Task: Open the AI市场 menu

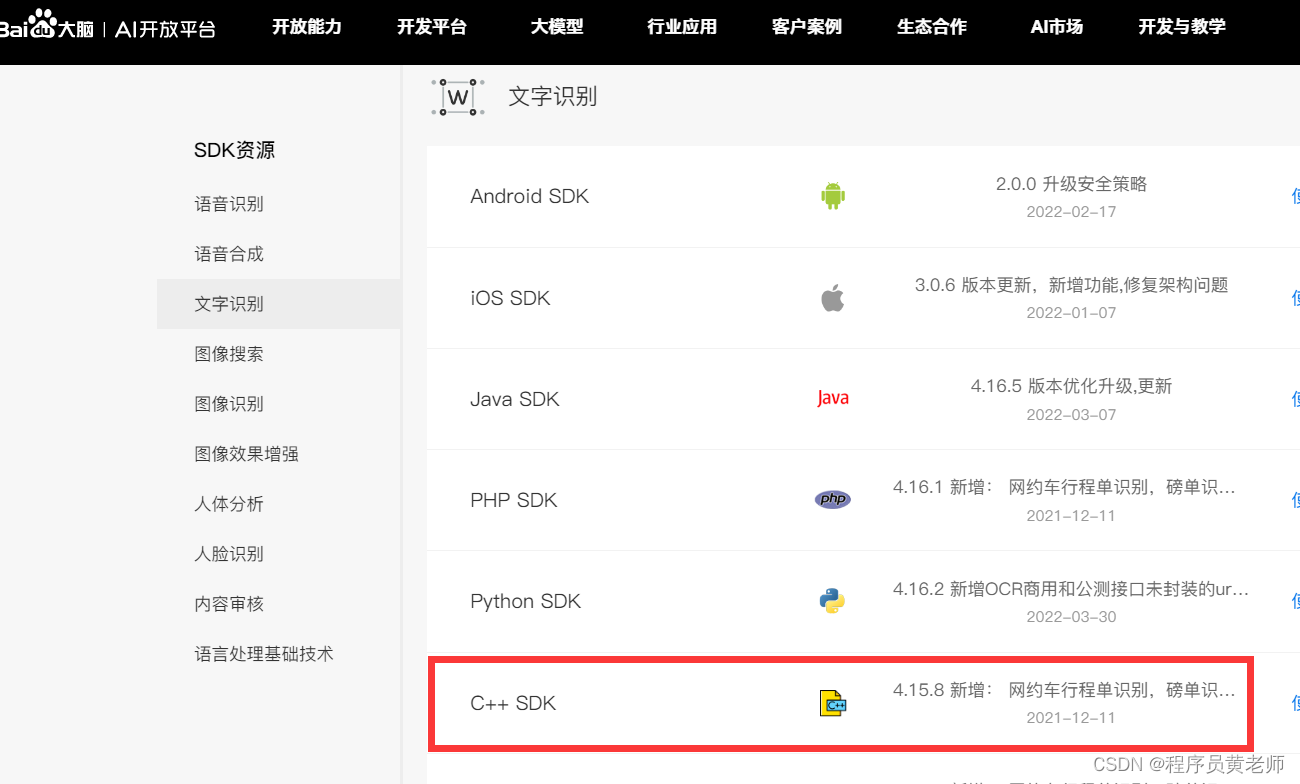Action: [x=1057, y=27]
